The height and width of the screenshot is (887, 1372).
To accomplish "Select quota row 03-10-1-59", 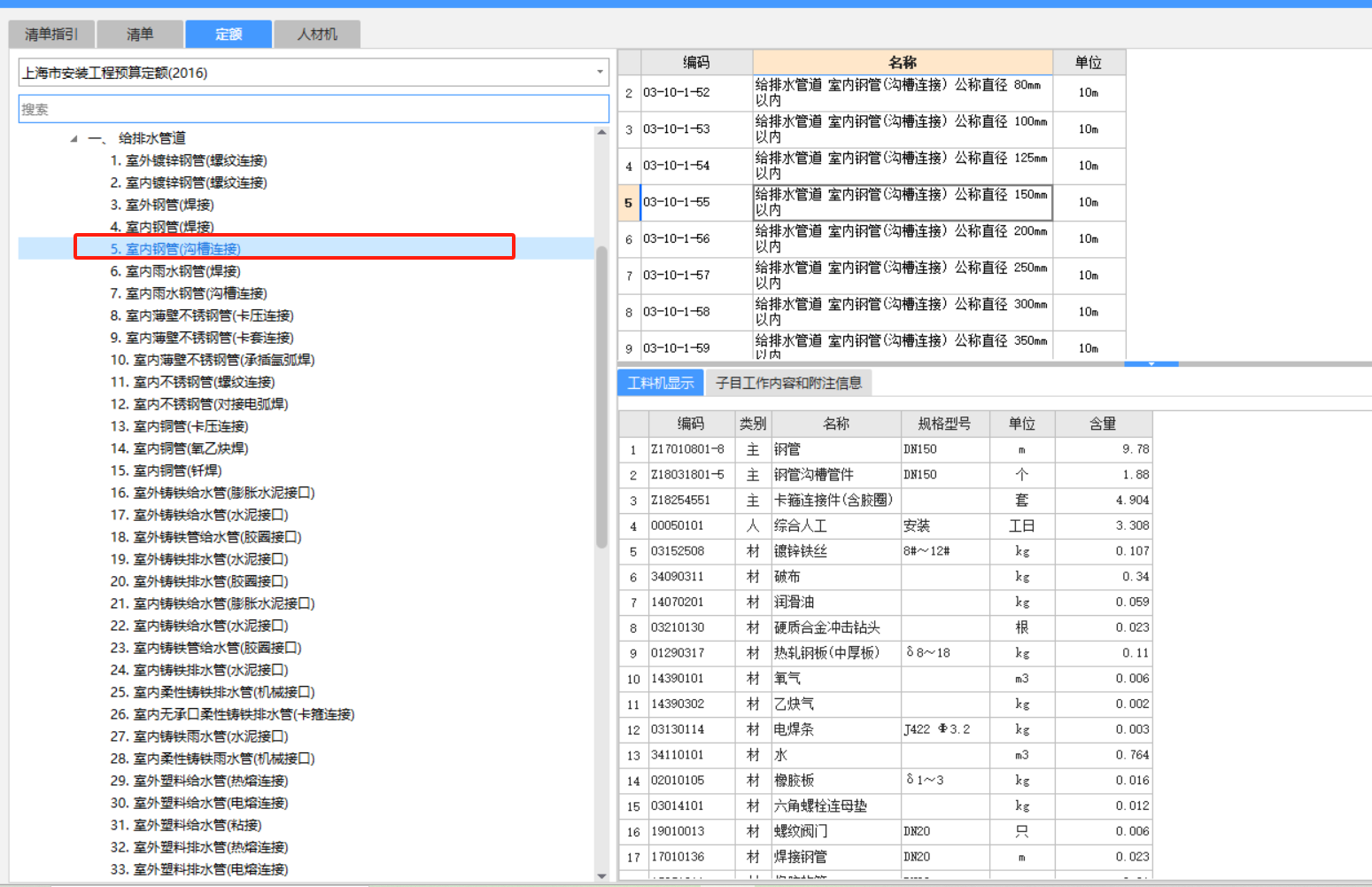I will click(x=872, y=346).
